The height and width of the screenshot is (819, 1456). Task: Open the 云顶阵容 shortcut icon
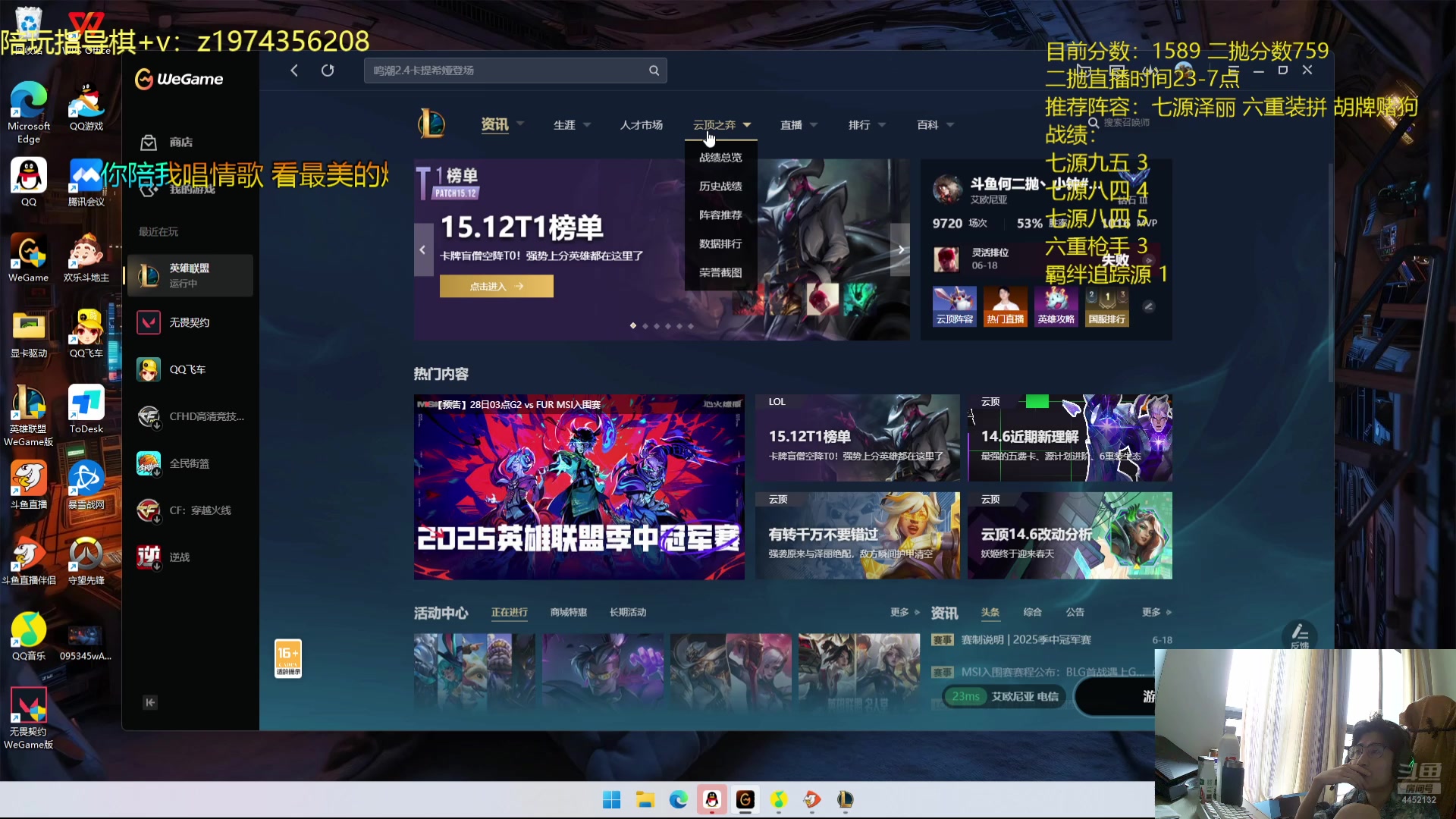[954, 306]
